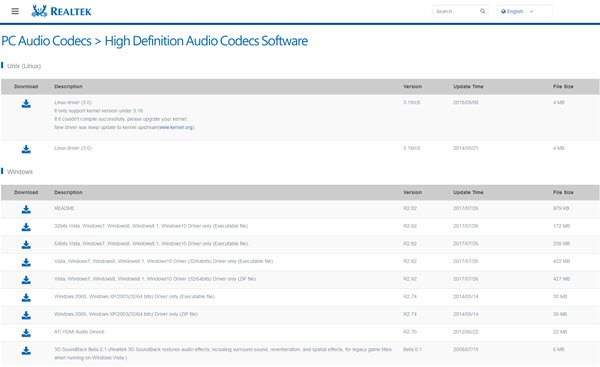The width and height of the screenshot is (600, 367).
Task: Go to PC Audio Codecs breadcrumb
Action: 46,41
